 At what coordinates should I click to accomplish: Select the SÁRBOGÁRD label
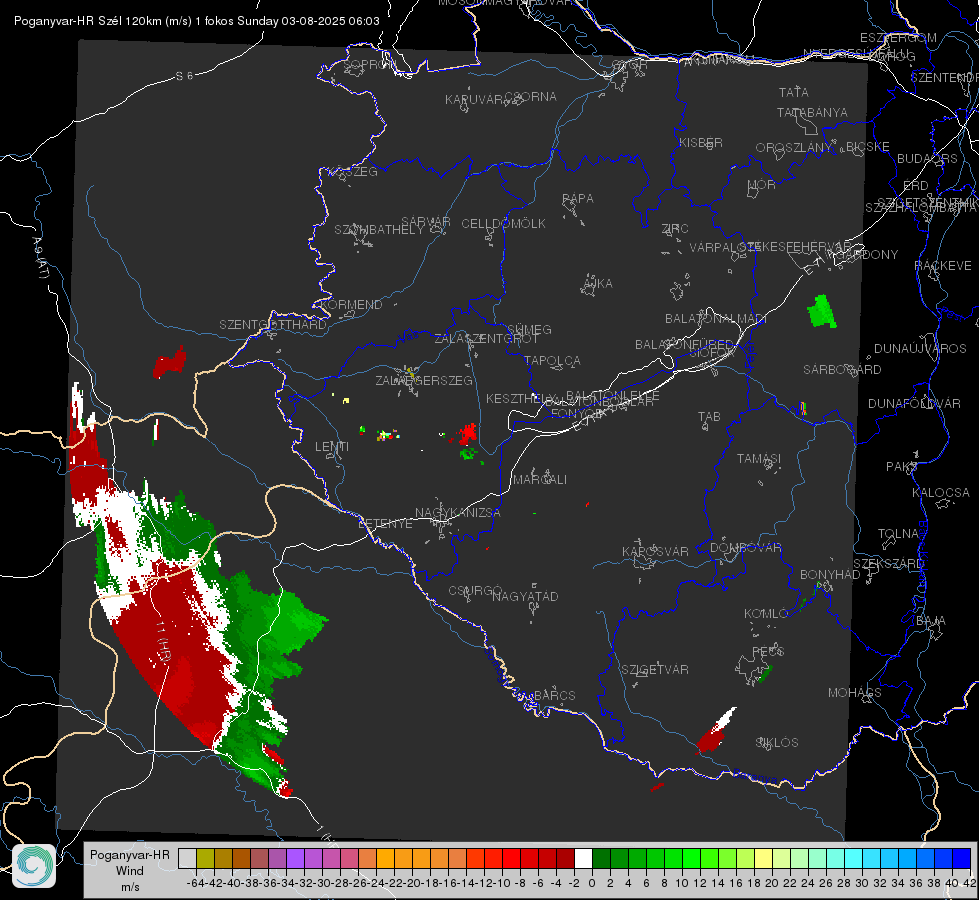click(x=842, y=369)
